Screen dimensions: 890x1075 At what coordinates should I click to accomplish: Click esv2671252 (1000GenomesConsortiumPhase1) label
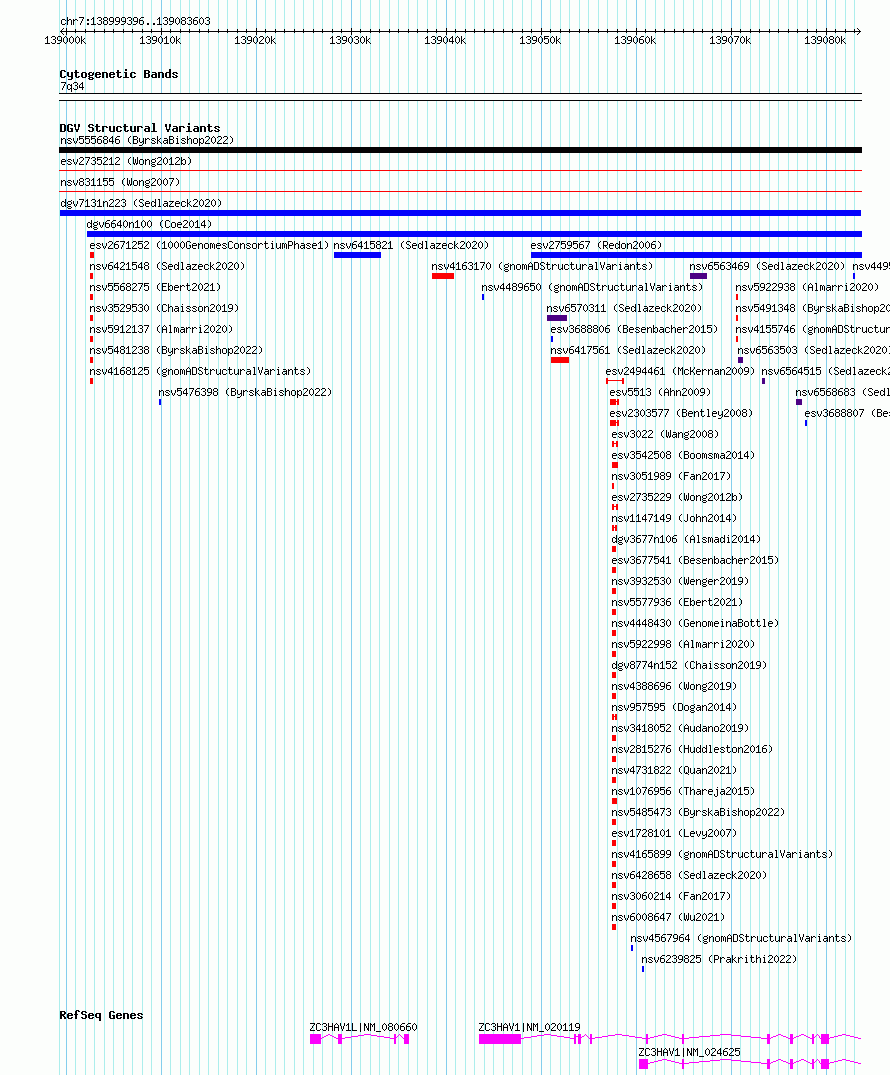pyautogui.click(x=209, y=245)
